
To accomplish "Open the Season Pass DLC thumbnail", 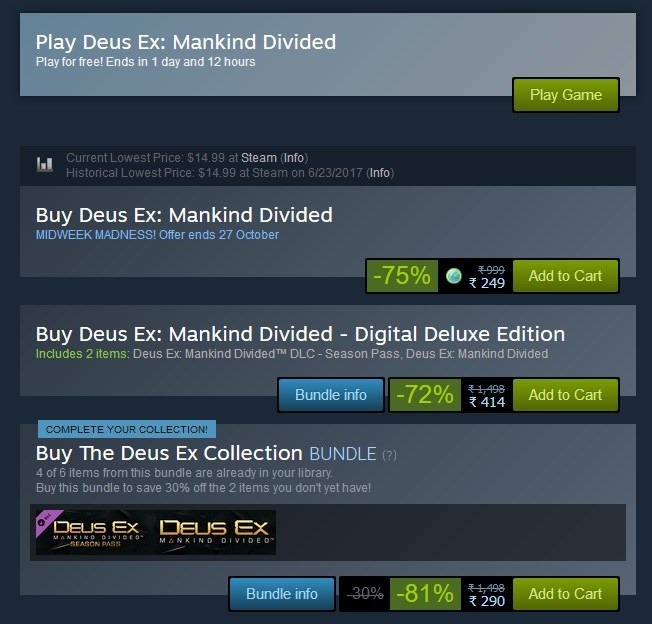I will click(95, 533).
